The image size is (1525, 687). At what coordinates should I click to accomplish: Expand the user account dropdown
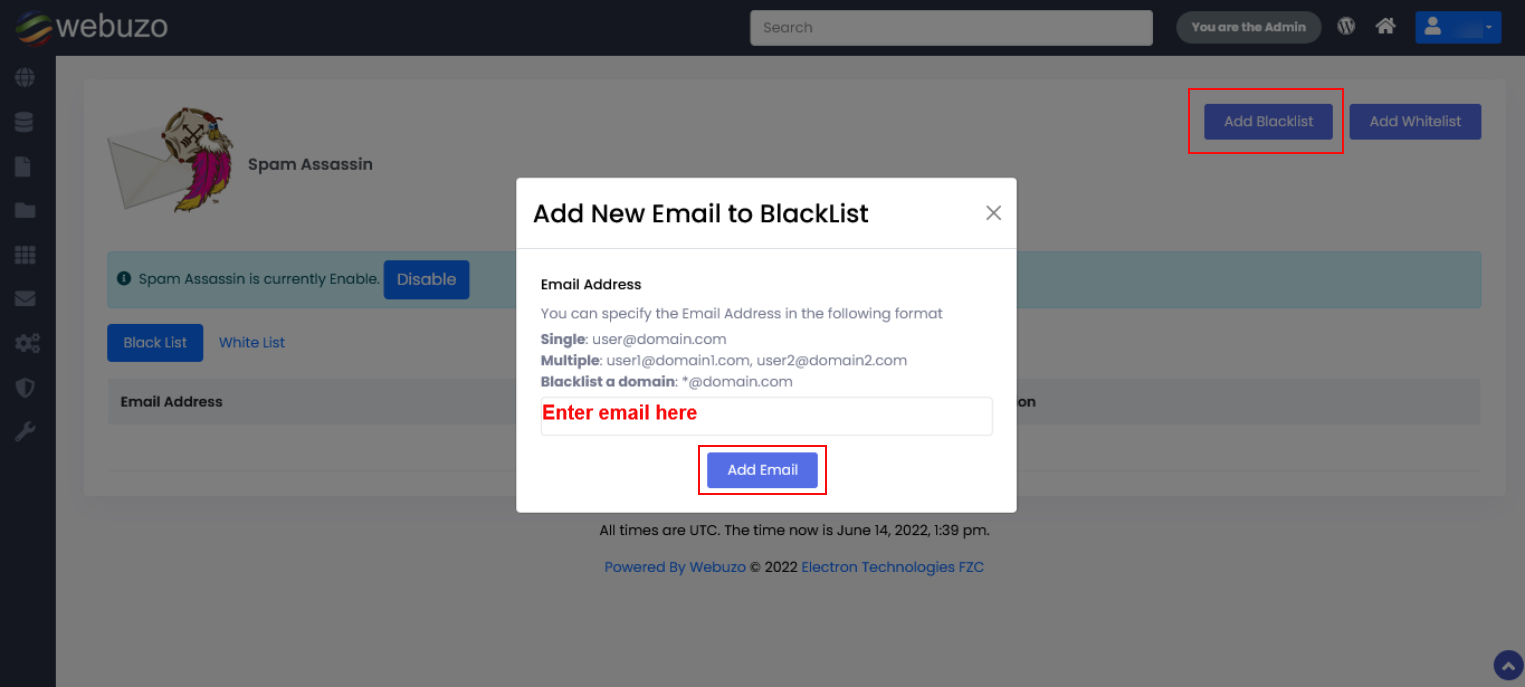1458,27
